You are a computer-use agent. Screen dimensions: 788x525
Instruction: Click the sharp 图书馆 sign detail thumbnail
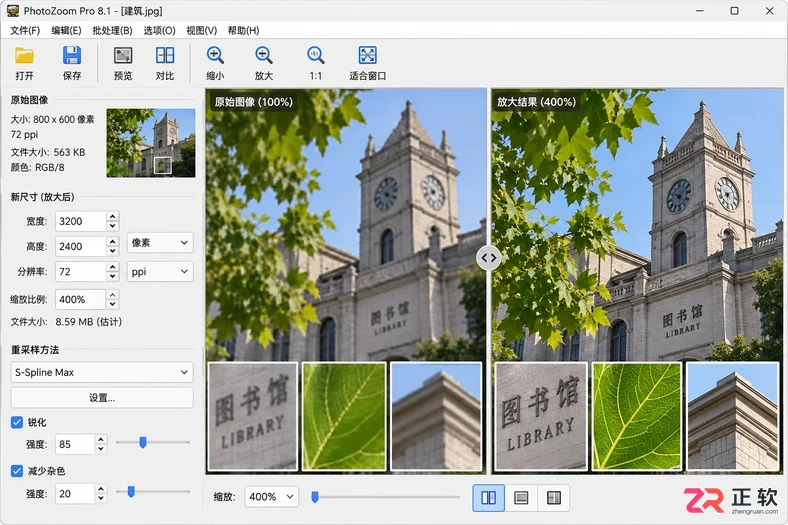(541, 416)
